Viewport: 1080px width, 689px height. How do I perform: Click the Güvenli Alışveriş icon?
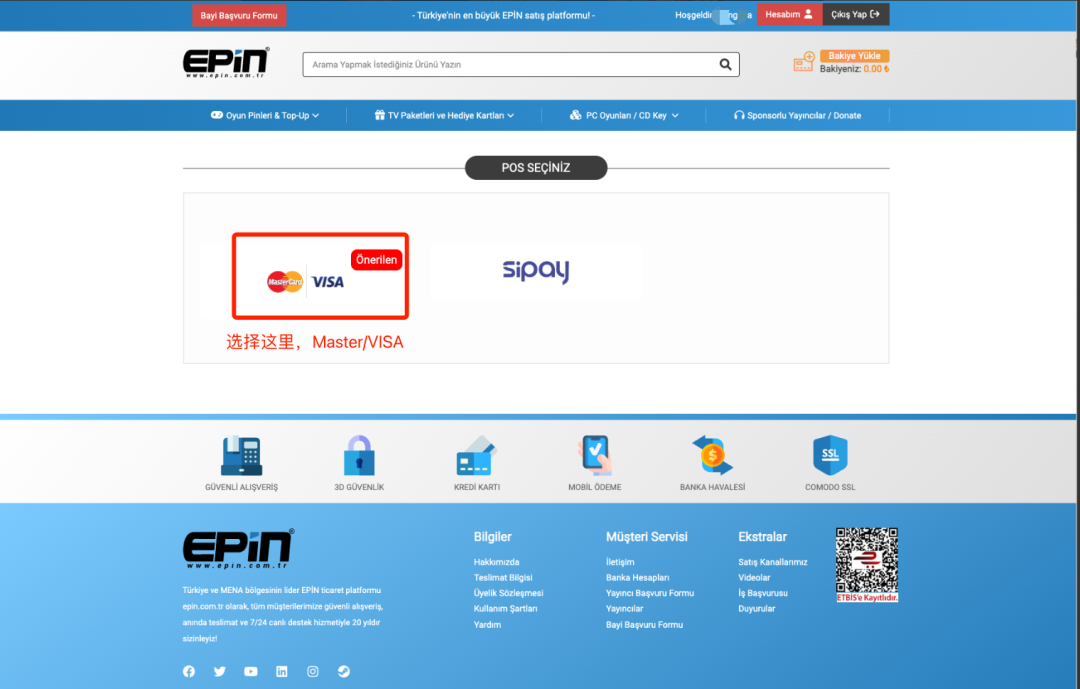tap(241, 456)
